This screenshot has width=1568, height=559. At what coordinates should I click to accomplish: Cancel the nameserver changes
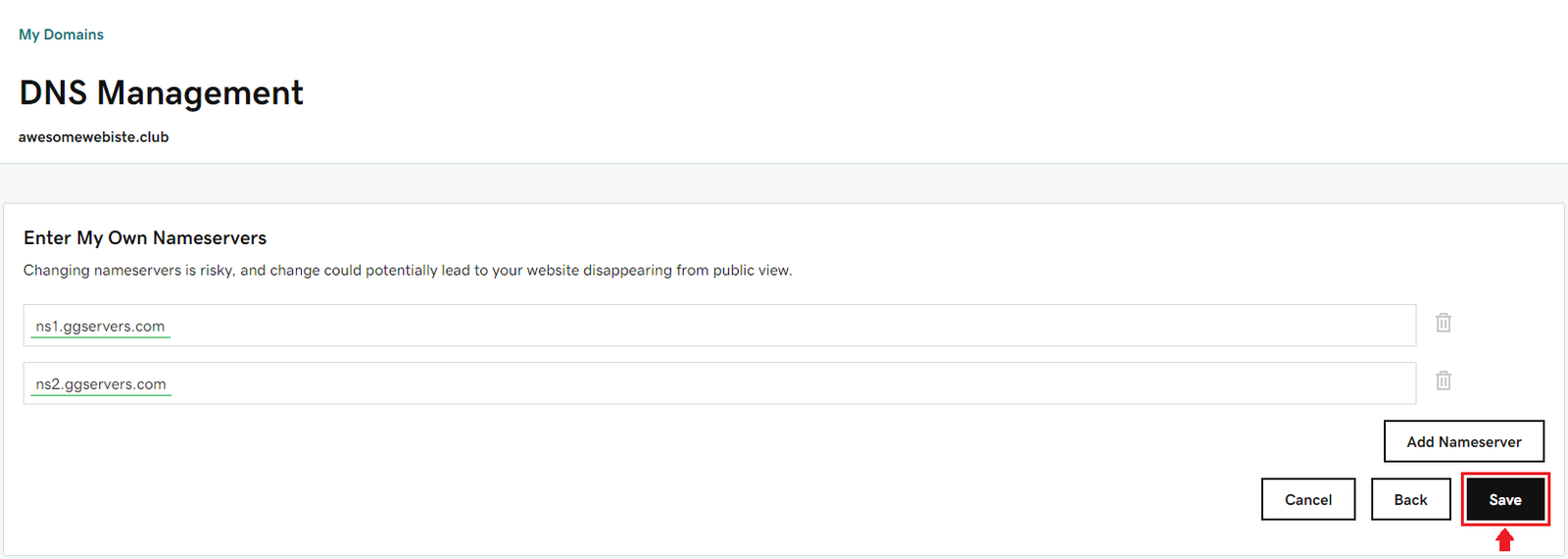tap(1307, 499)
